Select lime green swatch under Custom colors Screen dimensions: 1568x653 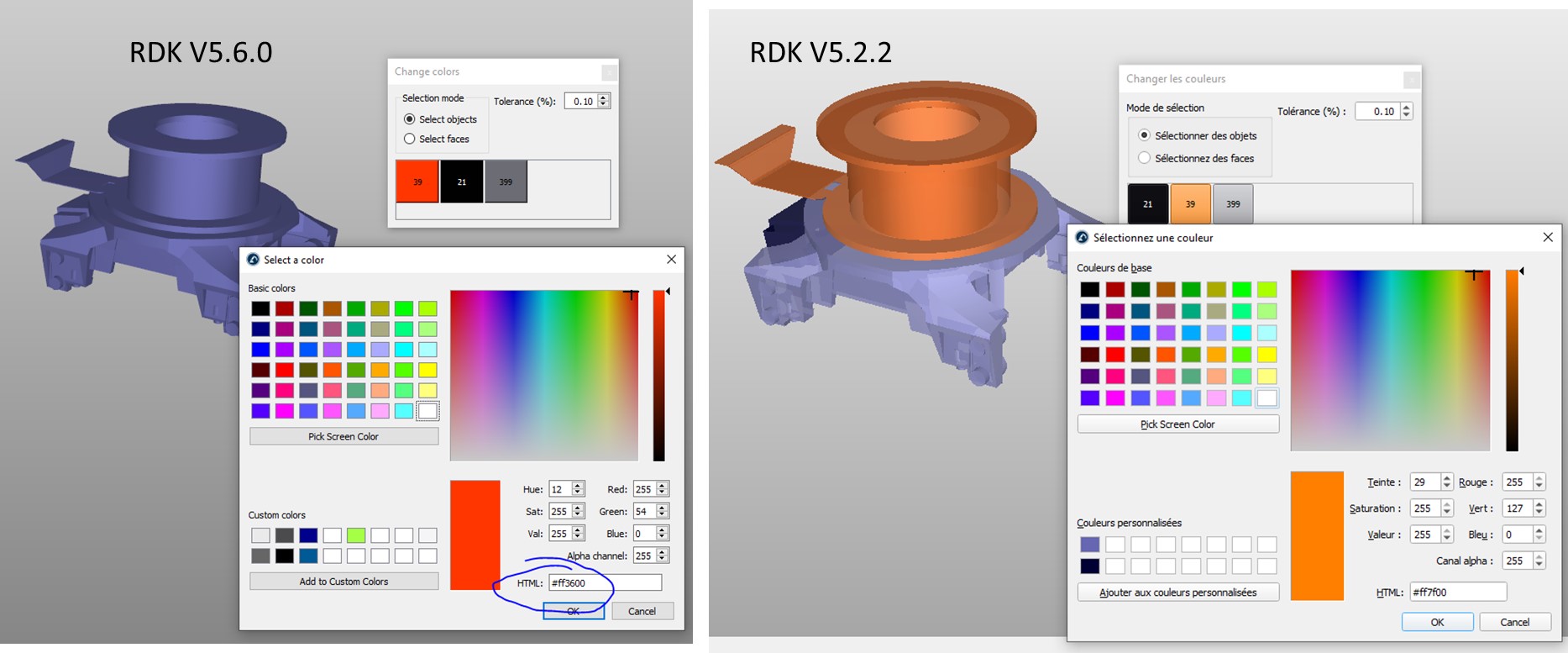coord(356,535)
